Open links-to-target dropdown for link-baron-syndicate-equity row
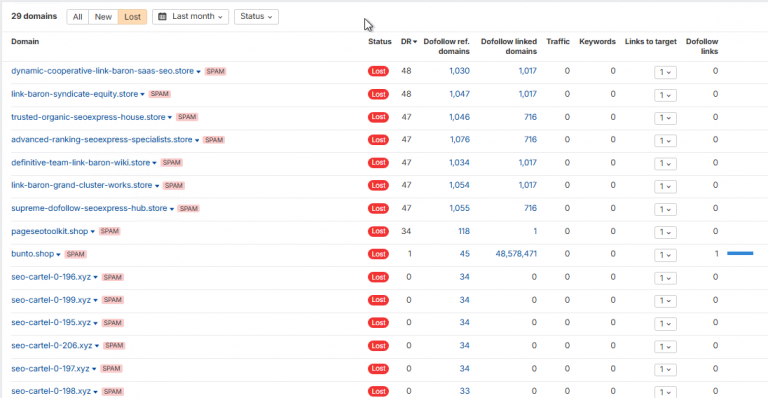 pyautogui.click(x=665, y=95)
